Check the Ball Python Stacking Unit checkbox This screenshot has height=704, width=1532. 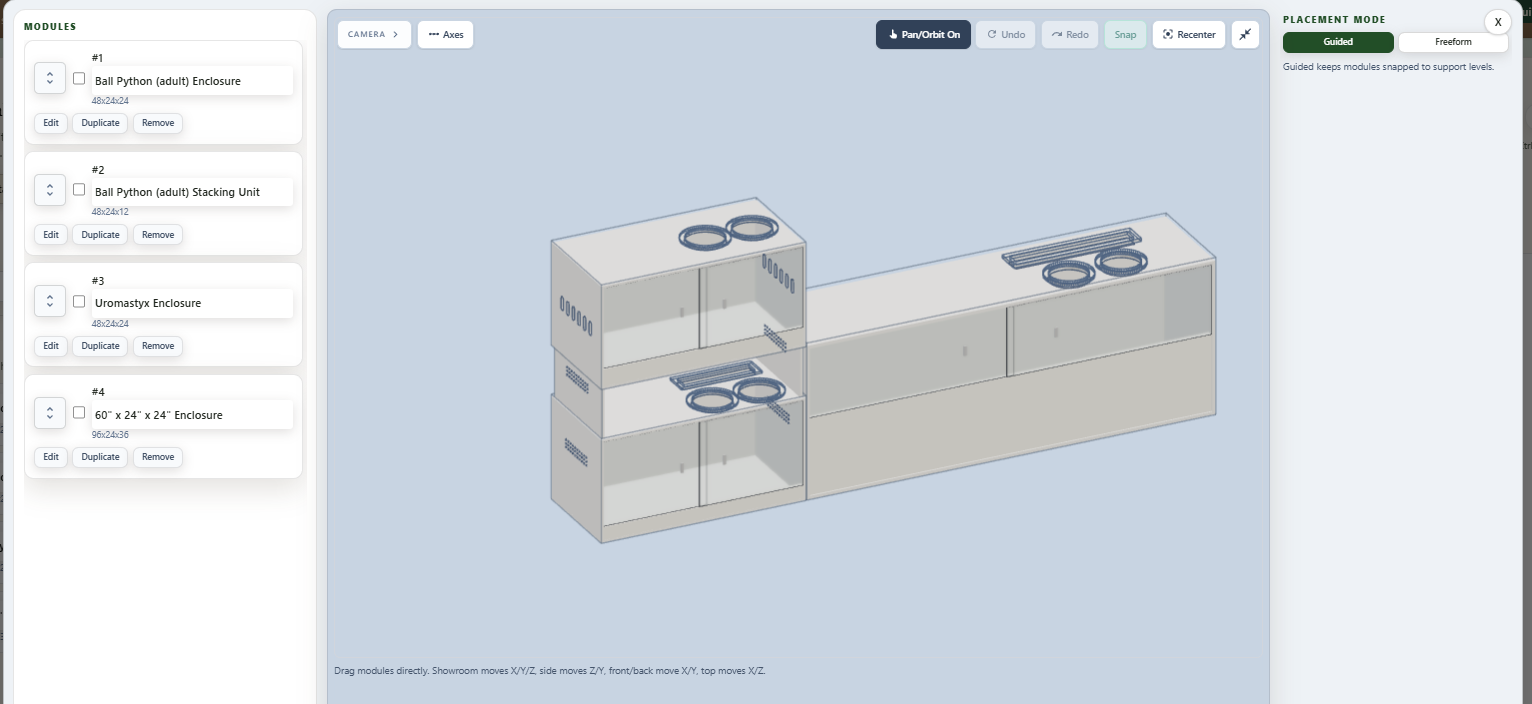[x=79, y=189]
